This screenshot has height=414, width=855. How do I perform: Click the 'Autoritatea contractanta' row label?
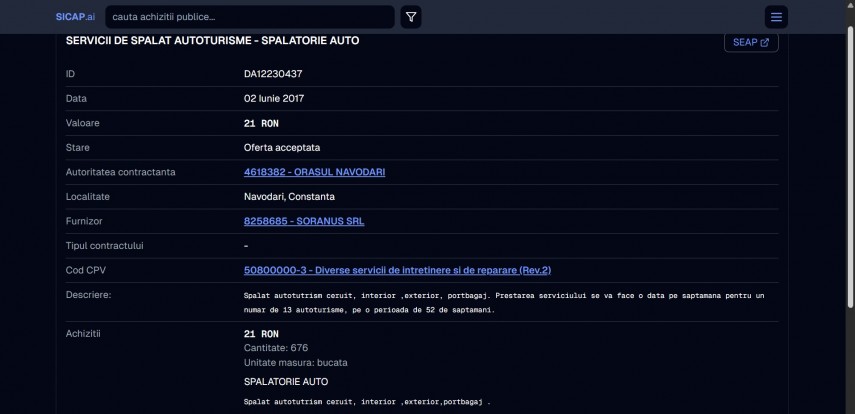click(120, 172)
